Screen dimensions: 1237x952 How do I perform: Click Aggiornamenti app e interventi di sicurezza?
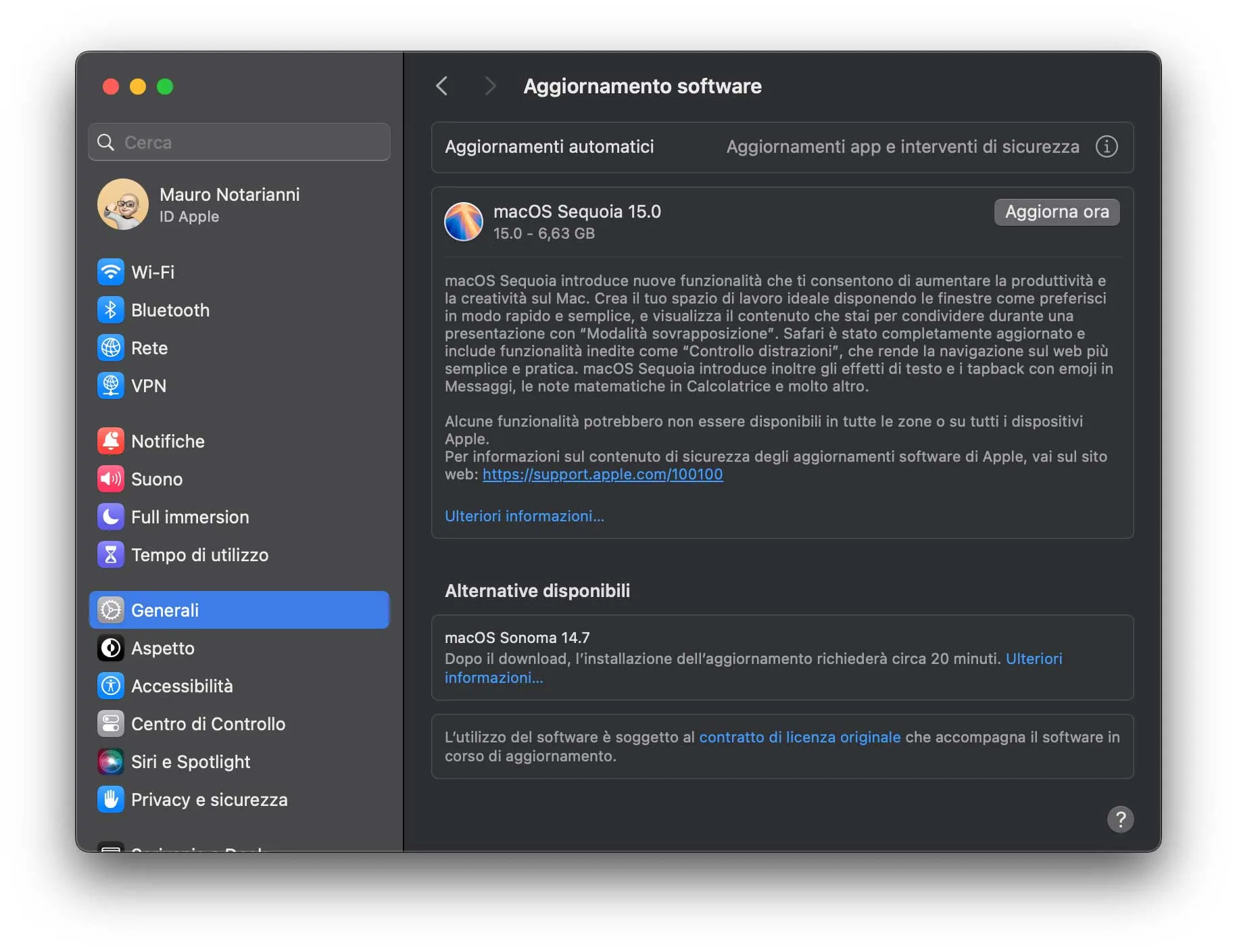click(903, 147)
